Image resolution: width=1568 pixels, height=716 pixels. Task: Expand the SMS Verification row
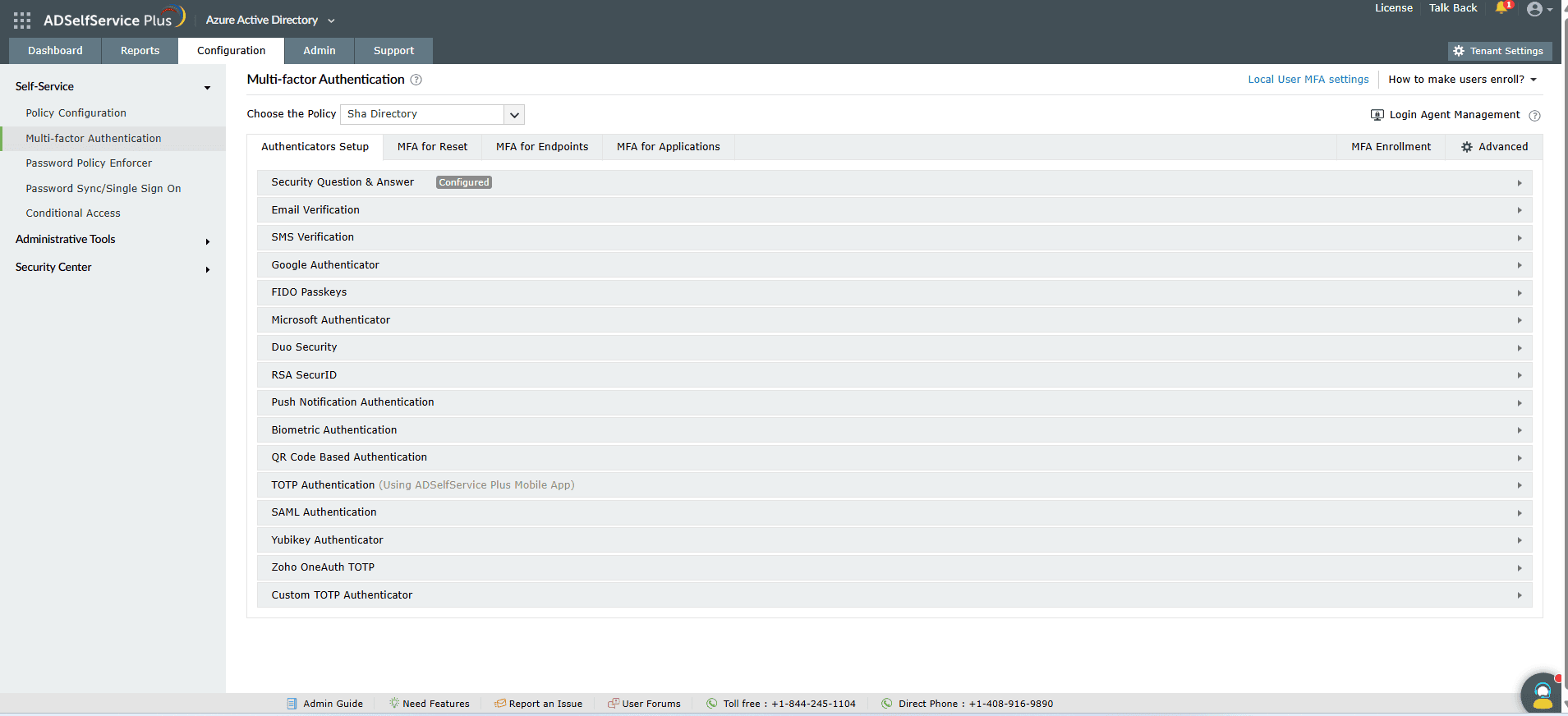(894, 237)
